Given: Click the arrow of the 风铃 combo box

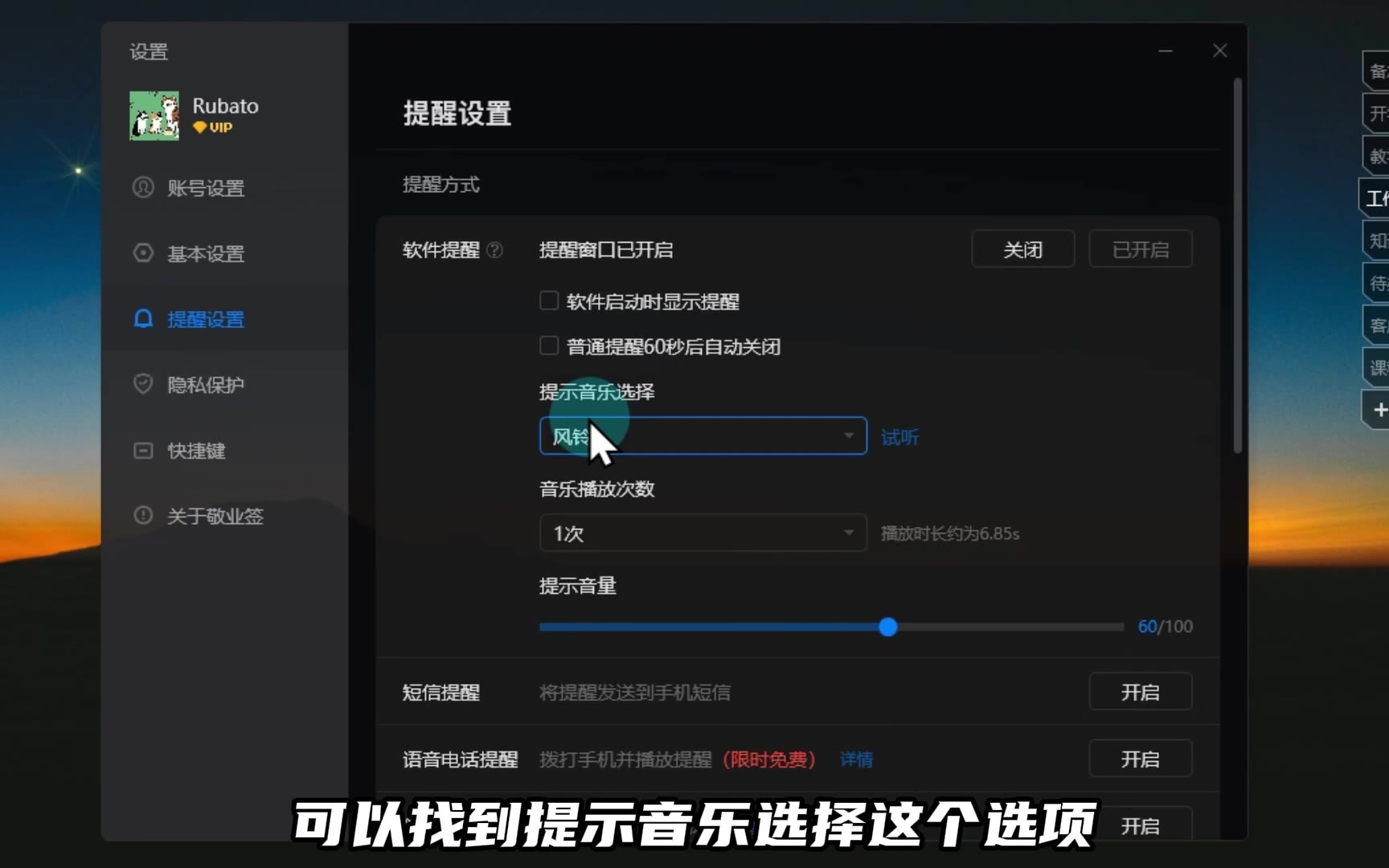Looking at the screenshot, I should pos(848,436).
